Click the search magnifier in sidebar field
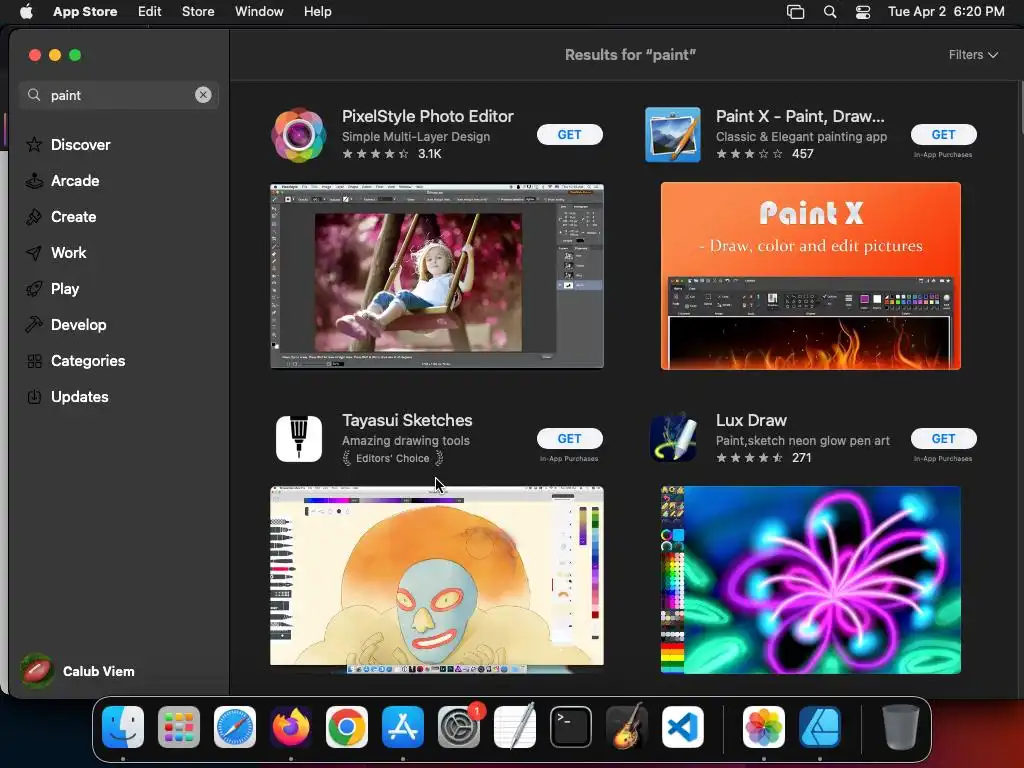 pos(34,95)
